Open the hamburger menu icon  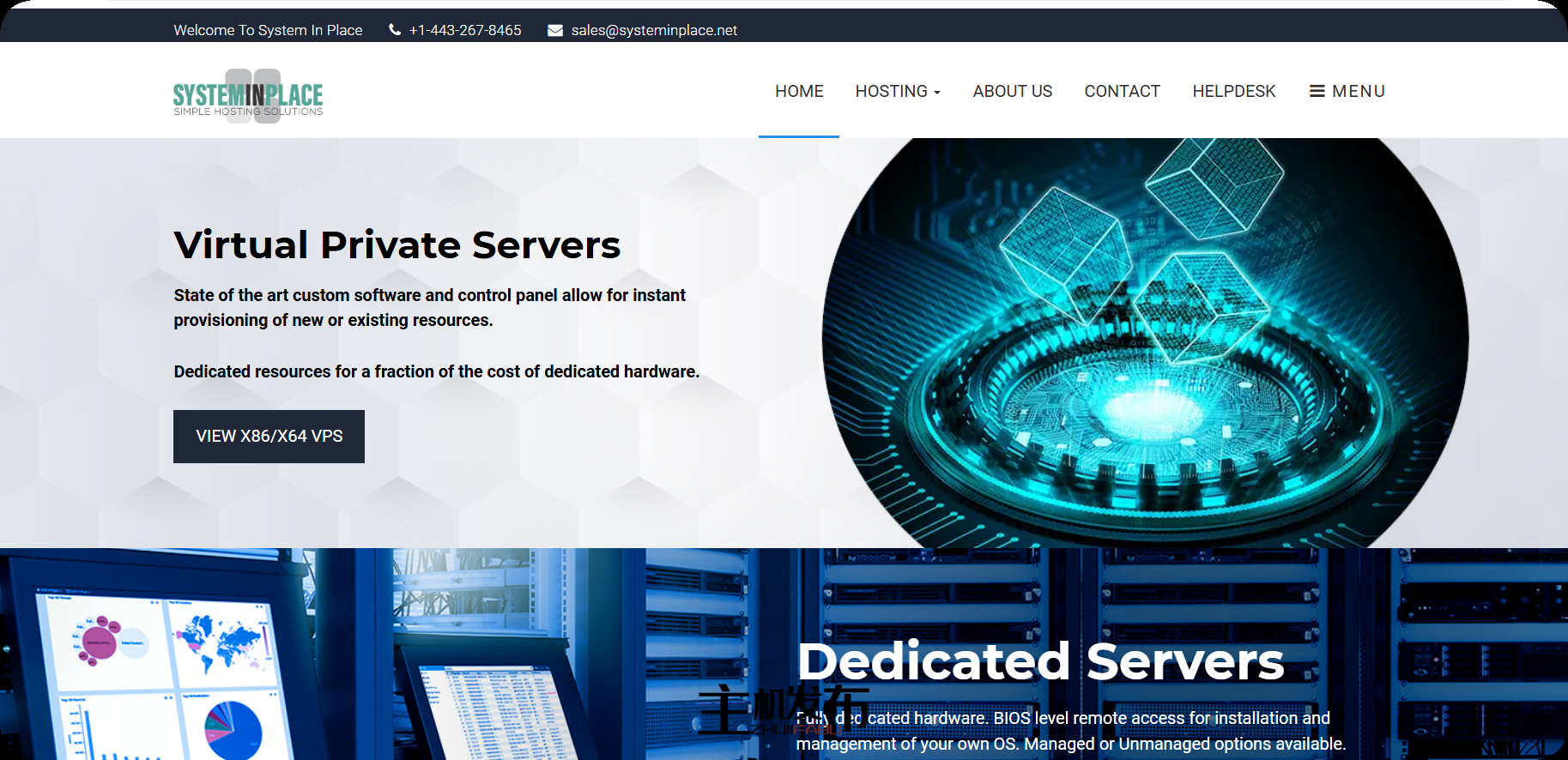click(x=1317, y=91)
